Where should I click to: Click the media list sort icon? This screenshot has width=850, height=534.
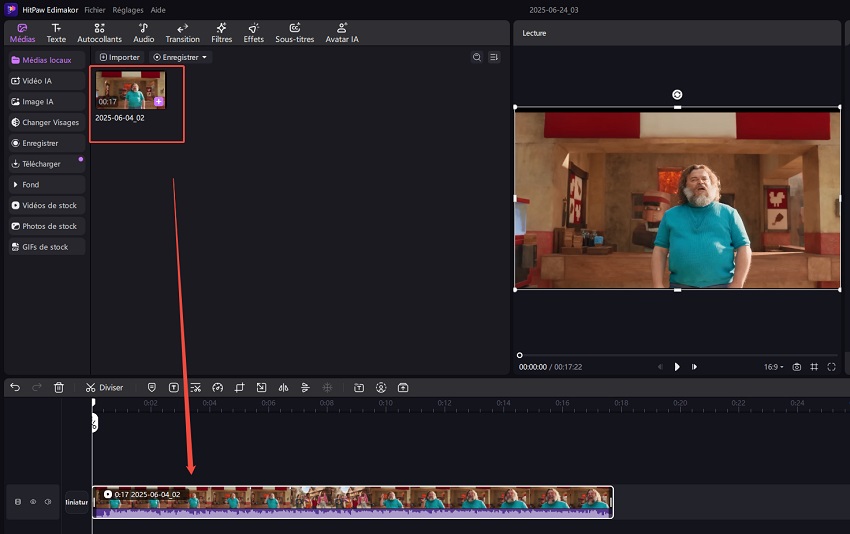click(494, 57)
